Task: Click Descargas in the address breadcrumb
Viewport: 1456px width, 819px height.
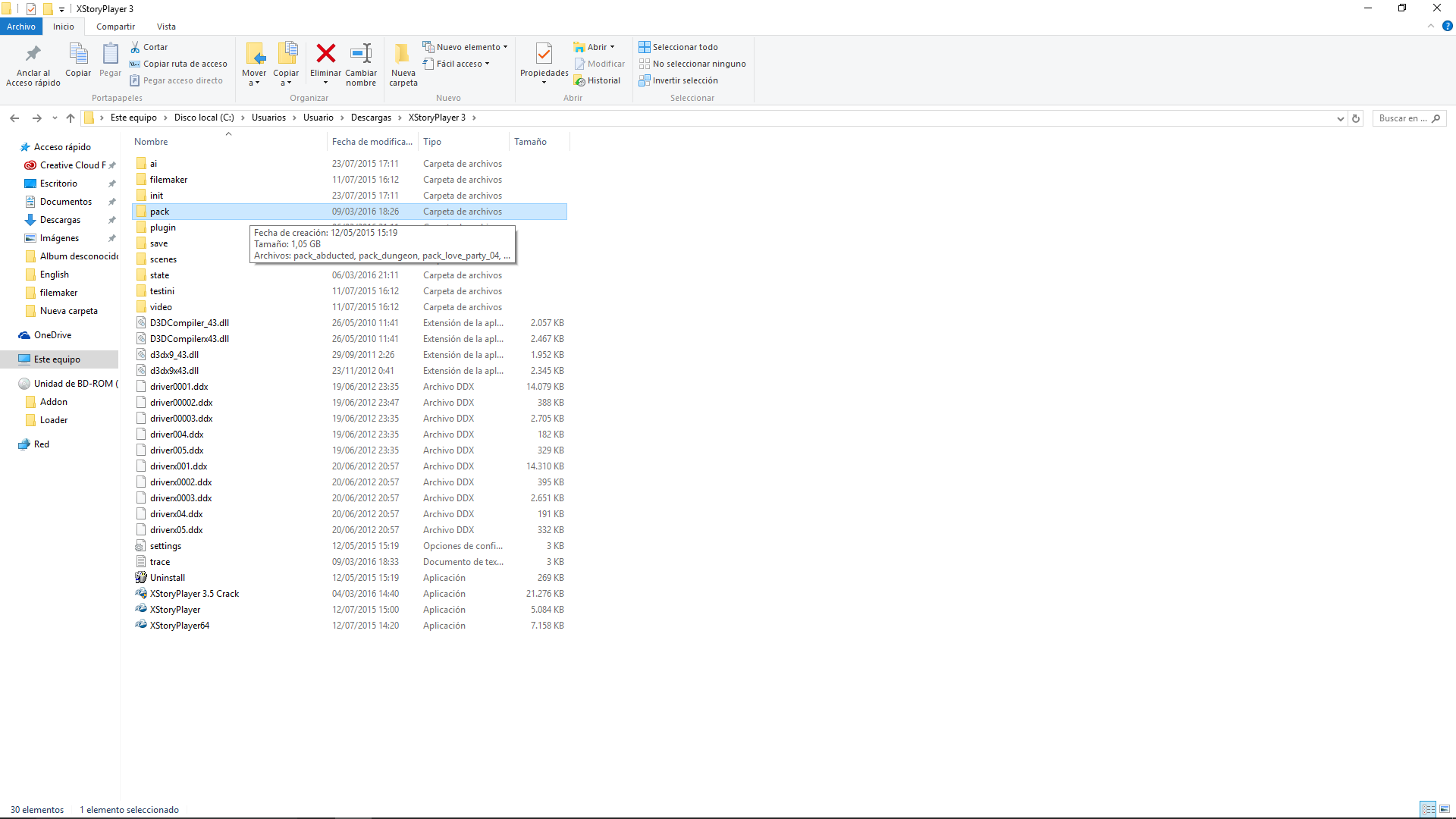Action: [371, 118]
